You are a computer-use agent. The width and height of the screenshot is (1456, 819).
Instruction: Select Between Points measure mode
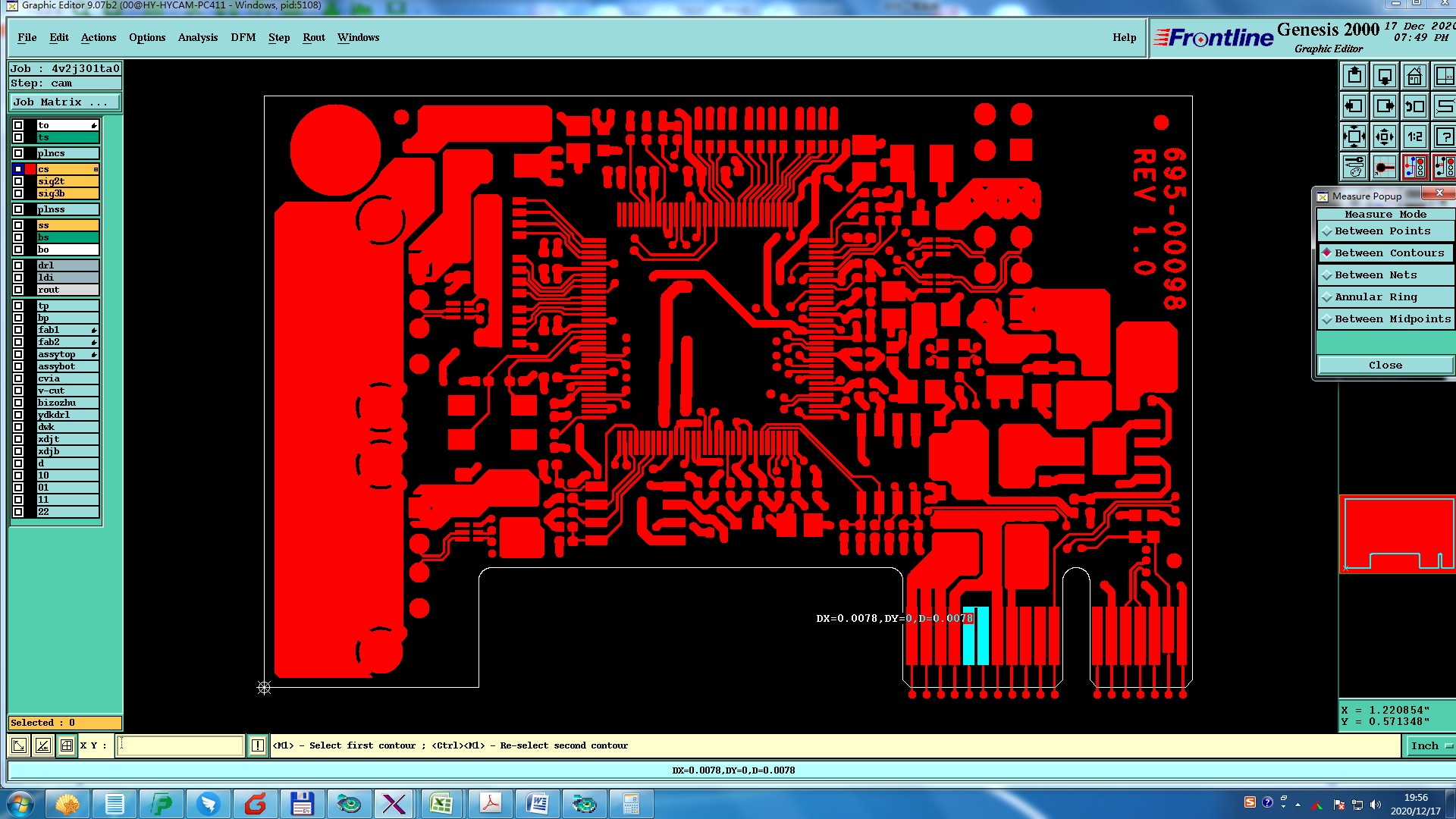tap(1382, 231)
